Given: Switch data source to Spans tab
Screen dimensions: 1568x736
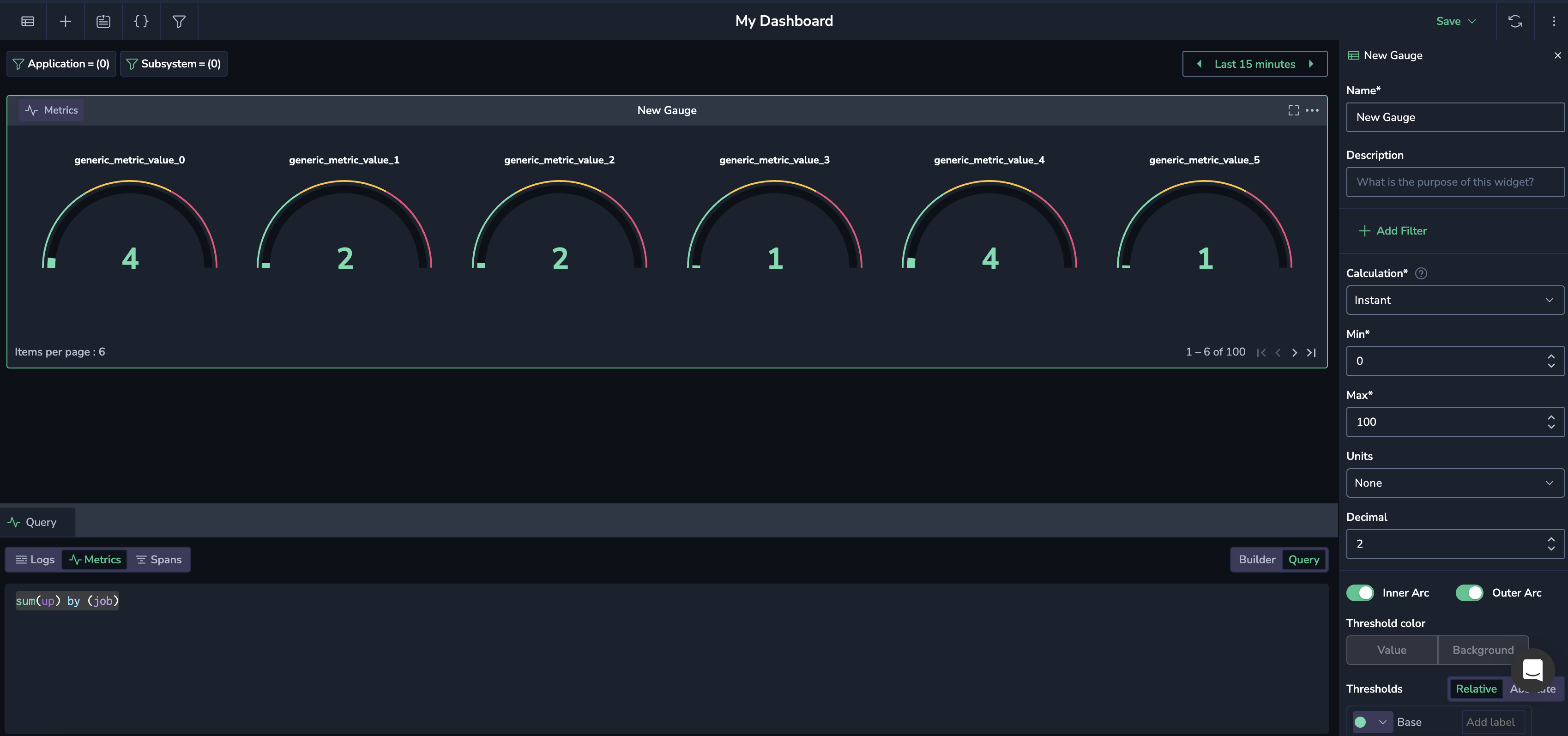Looking at the screenshot, I should pos(159,560).
